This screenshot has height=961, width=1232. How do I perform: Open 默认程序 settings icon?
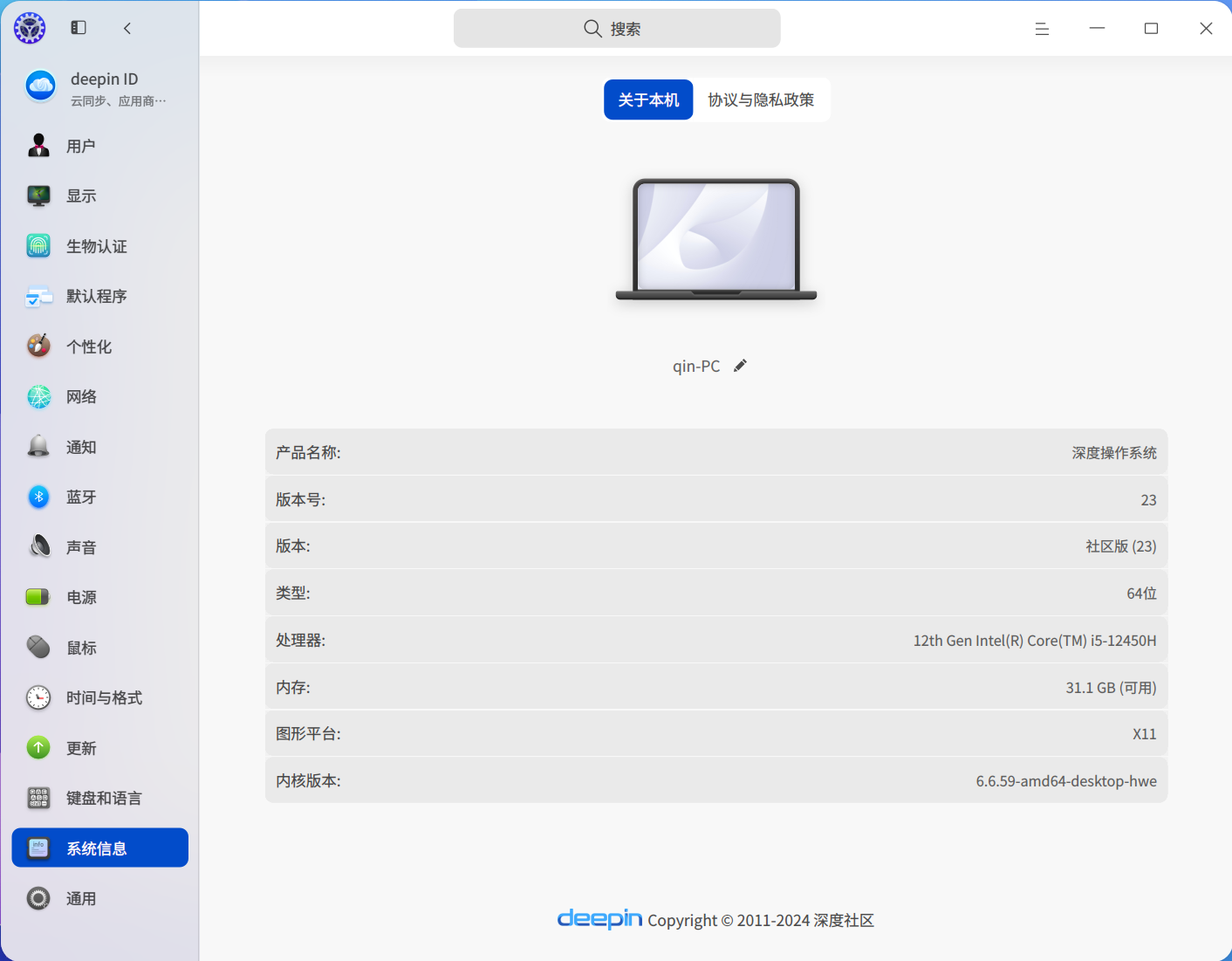click(x=38, y=297)
